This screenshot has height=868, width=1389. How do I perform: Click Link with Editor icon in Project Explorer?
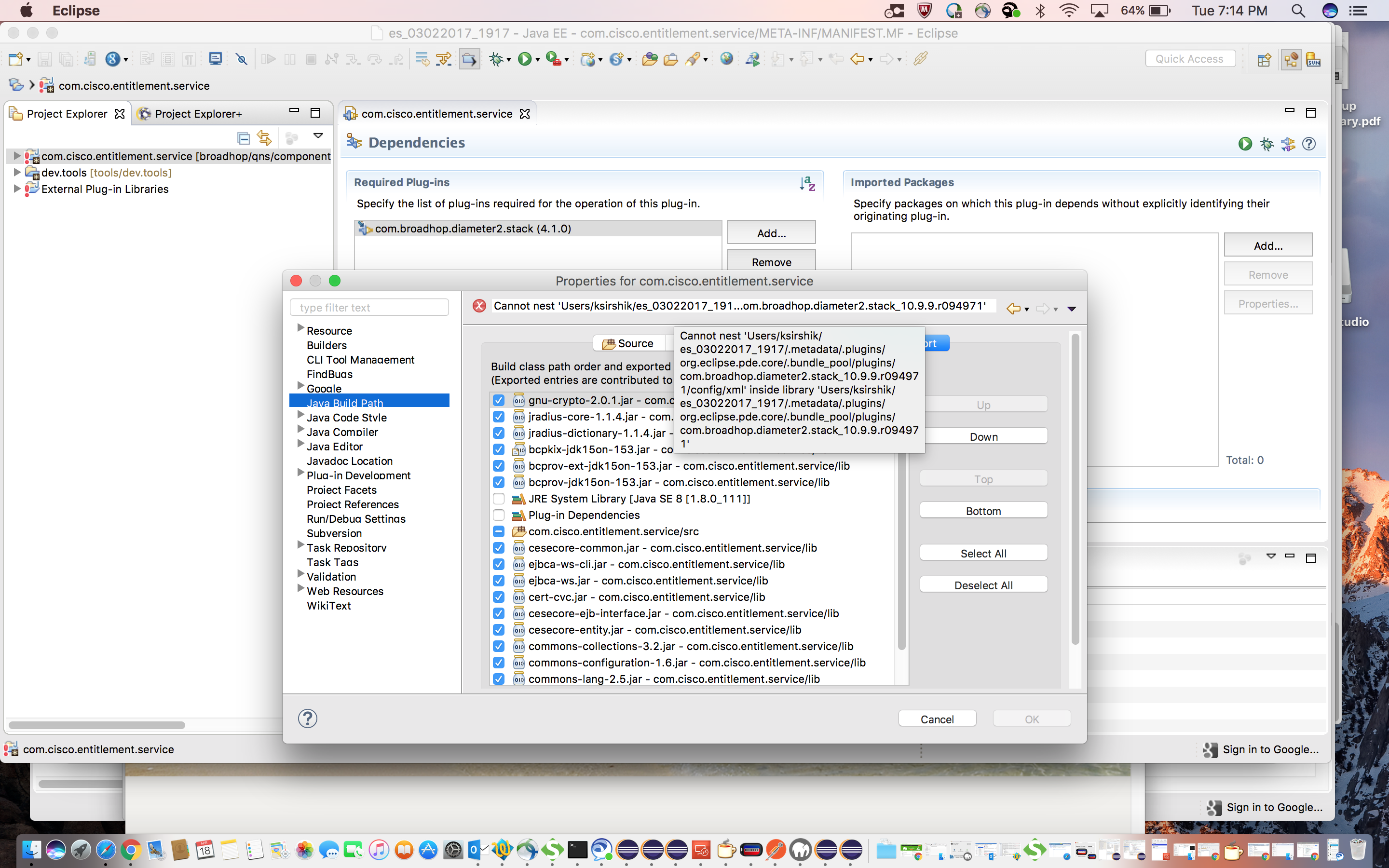264,138
